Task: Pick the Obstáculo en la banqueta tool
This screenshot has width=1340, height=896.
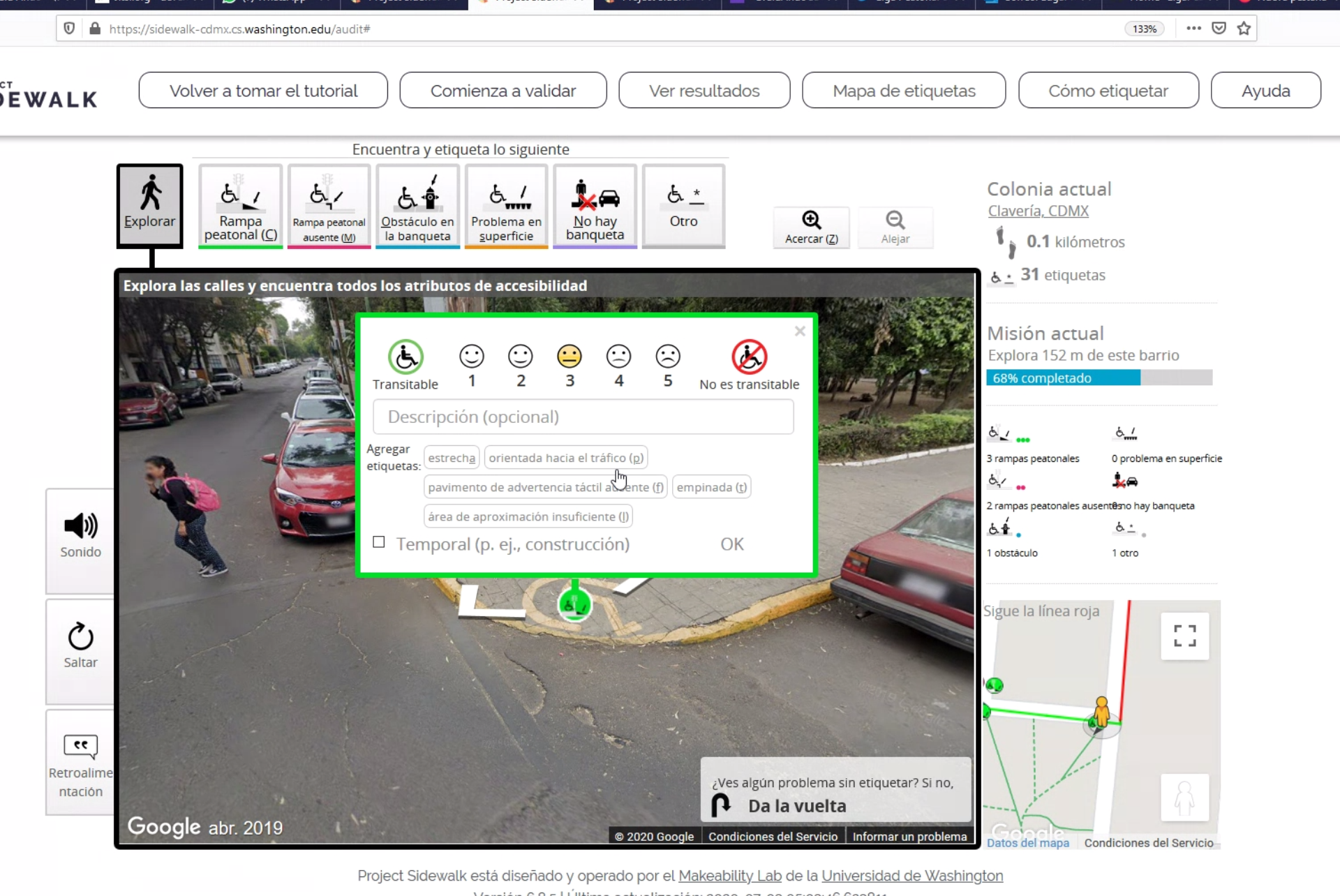Action: point(417,205)
